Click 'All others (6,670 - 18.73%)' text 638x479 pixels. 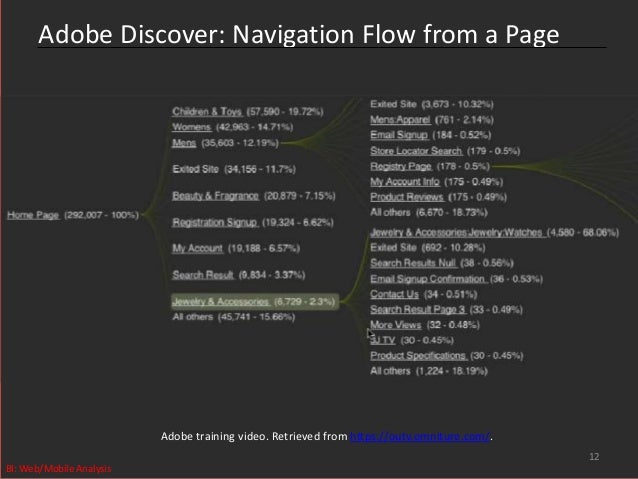[429, 212]
